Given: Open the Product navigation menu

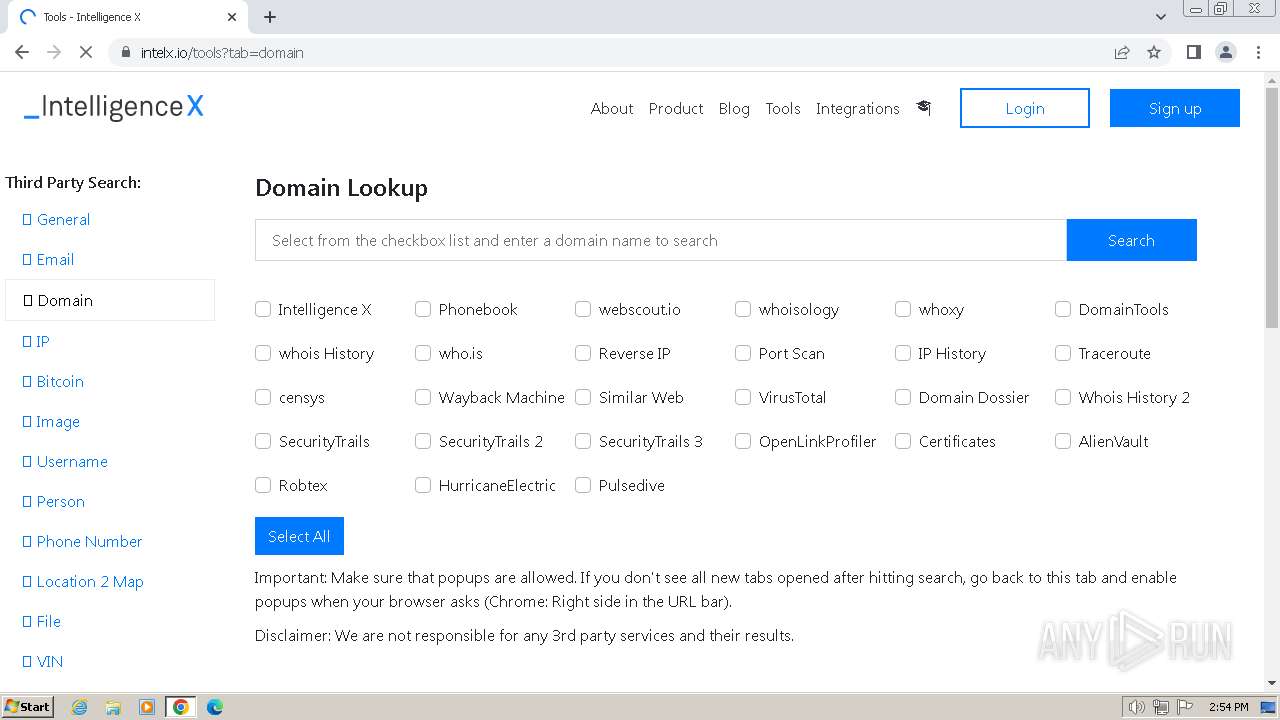Looking at the screenshot, I should 676,108.
